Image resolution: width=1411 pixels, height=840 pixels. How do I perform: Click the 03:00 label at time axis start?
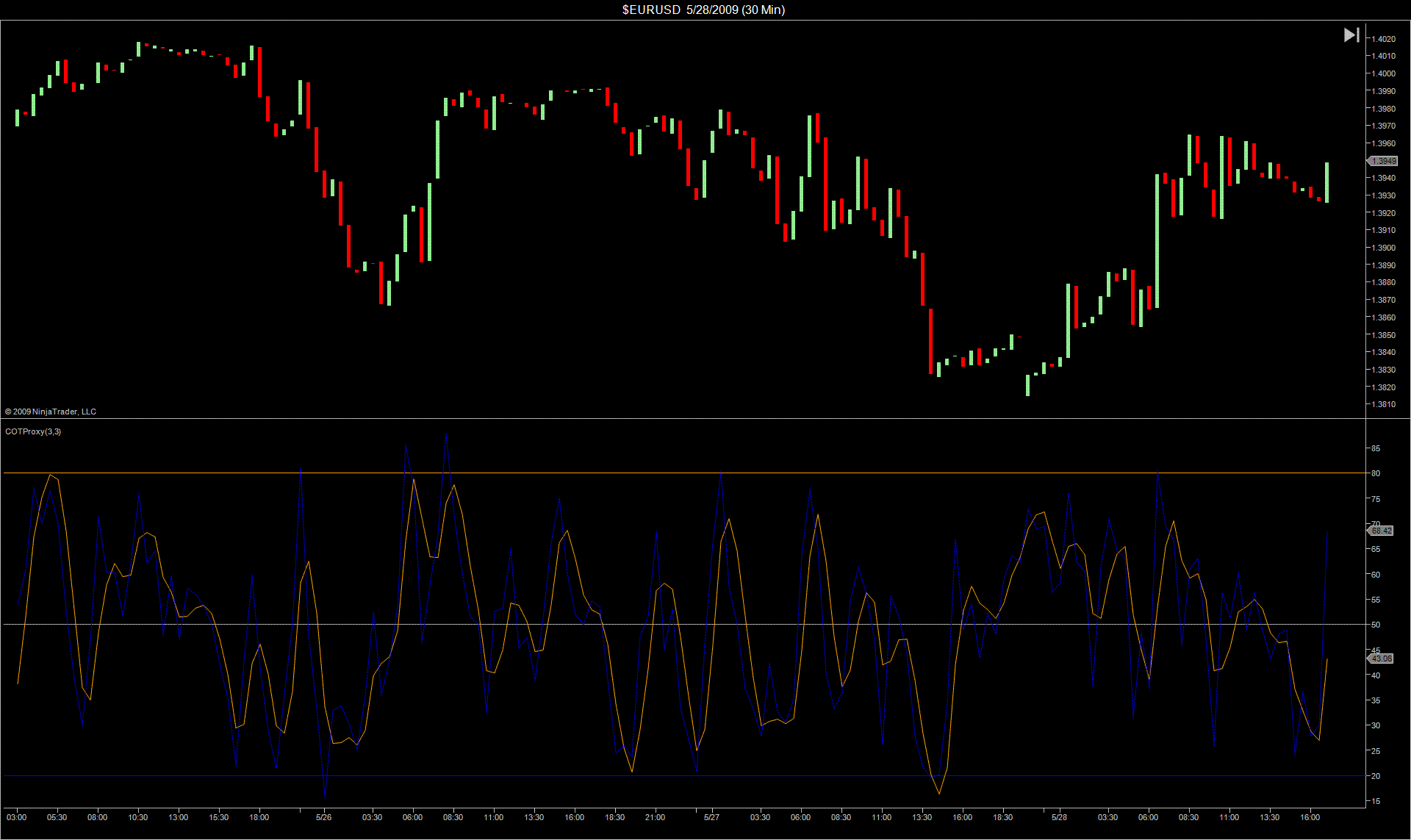pos(16,817)
